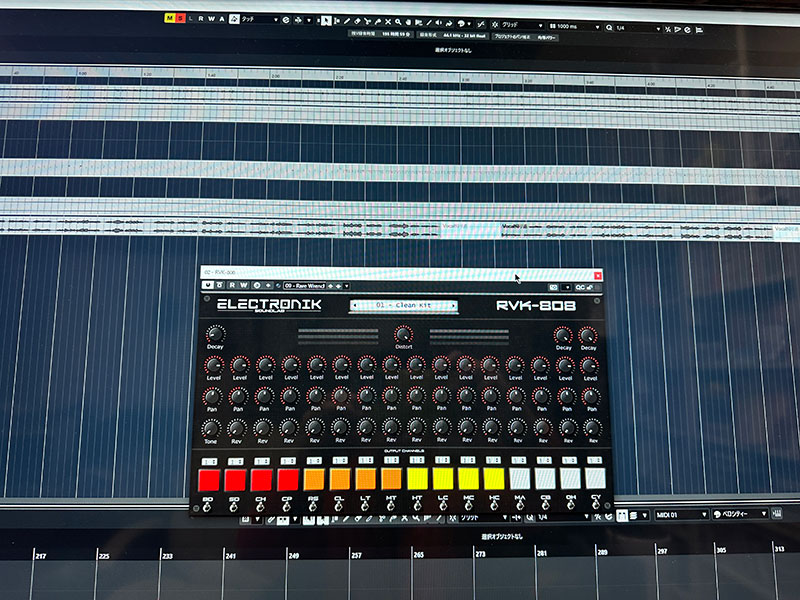Toggle the red S solo button

click(180, 18)
